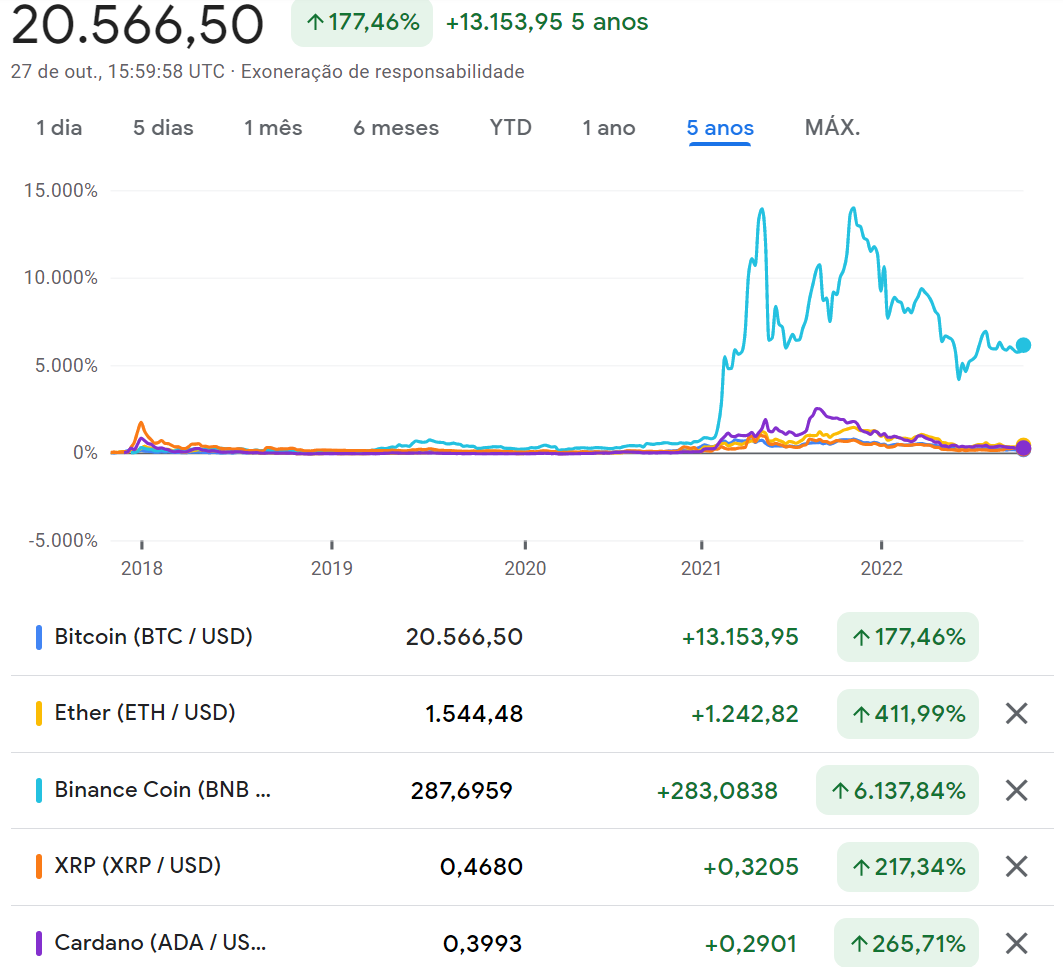Open the YTD chart view
1063x967 pixels.
point(511,128)
